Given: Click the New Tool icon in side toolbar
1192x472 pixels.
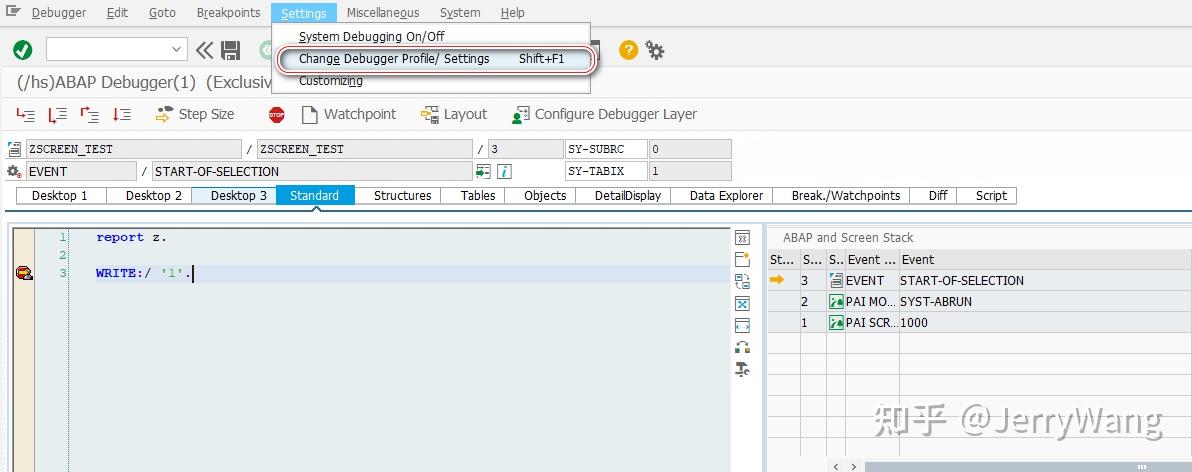Looking at the screenshot, I should pyautogui.click(x=743, y=260).
